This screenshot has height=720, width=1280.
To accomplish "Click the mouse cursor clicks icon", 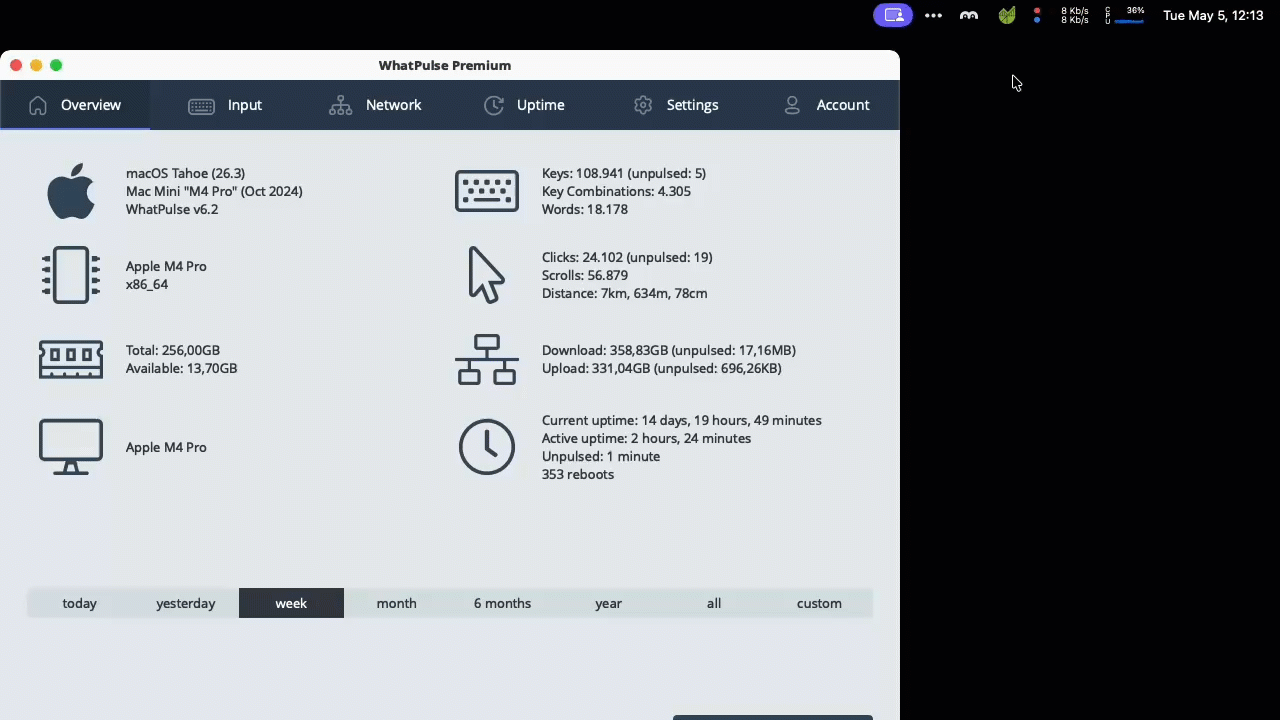I will [x=487, y=275].
